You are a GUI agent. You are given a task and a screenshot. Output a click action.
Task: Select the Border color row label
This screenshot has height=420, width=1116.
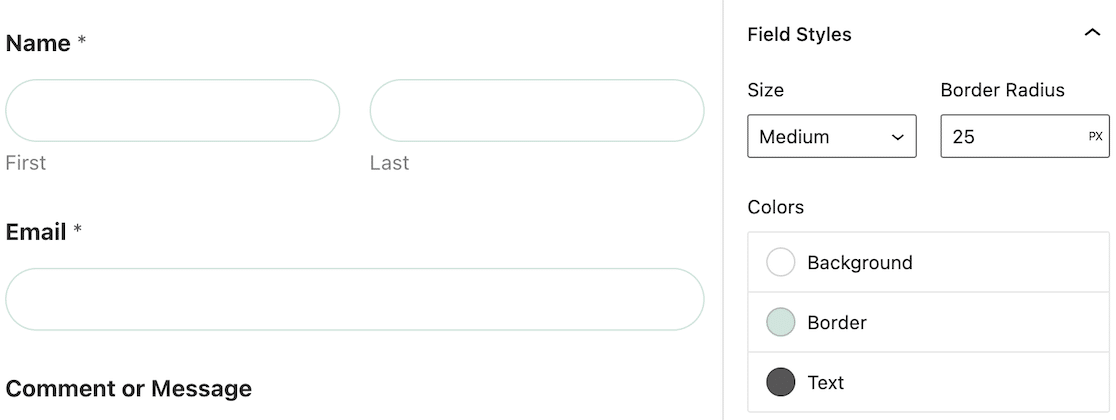click(x=837, y=322)
